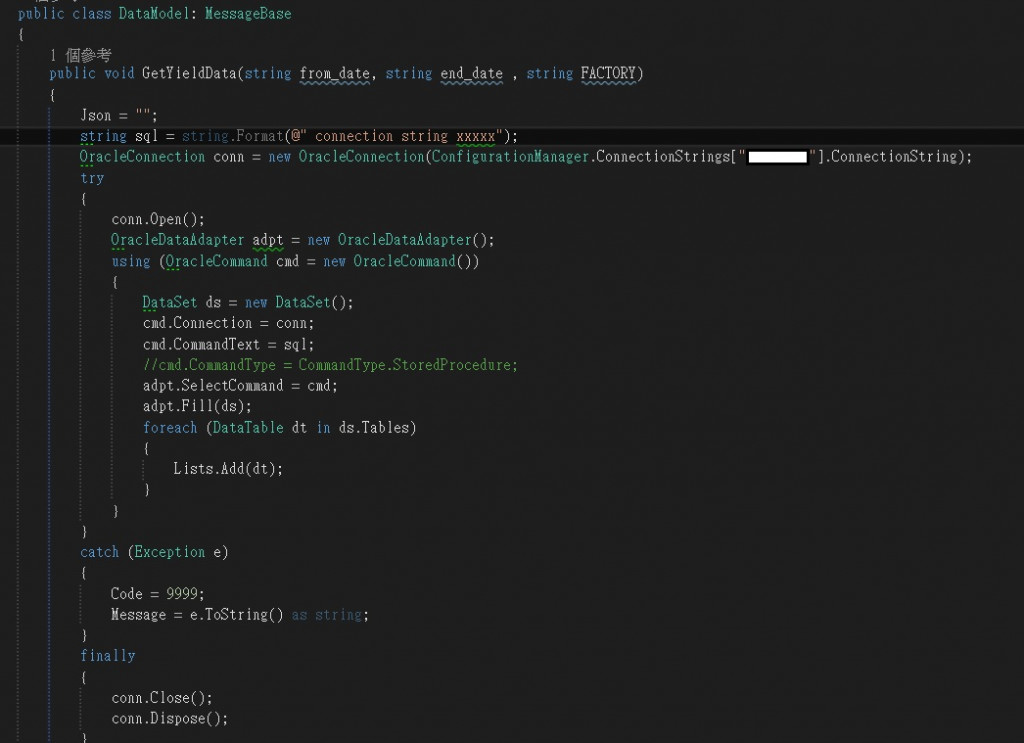Click the 'adpt.SelectCommand = cmd;' line
This screenshot has width=1024, height=743.
tap(240, 386)
